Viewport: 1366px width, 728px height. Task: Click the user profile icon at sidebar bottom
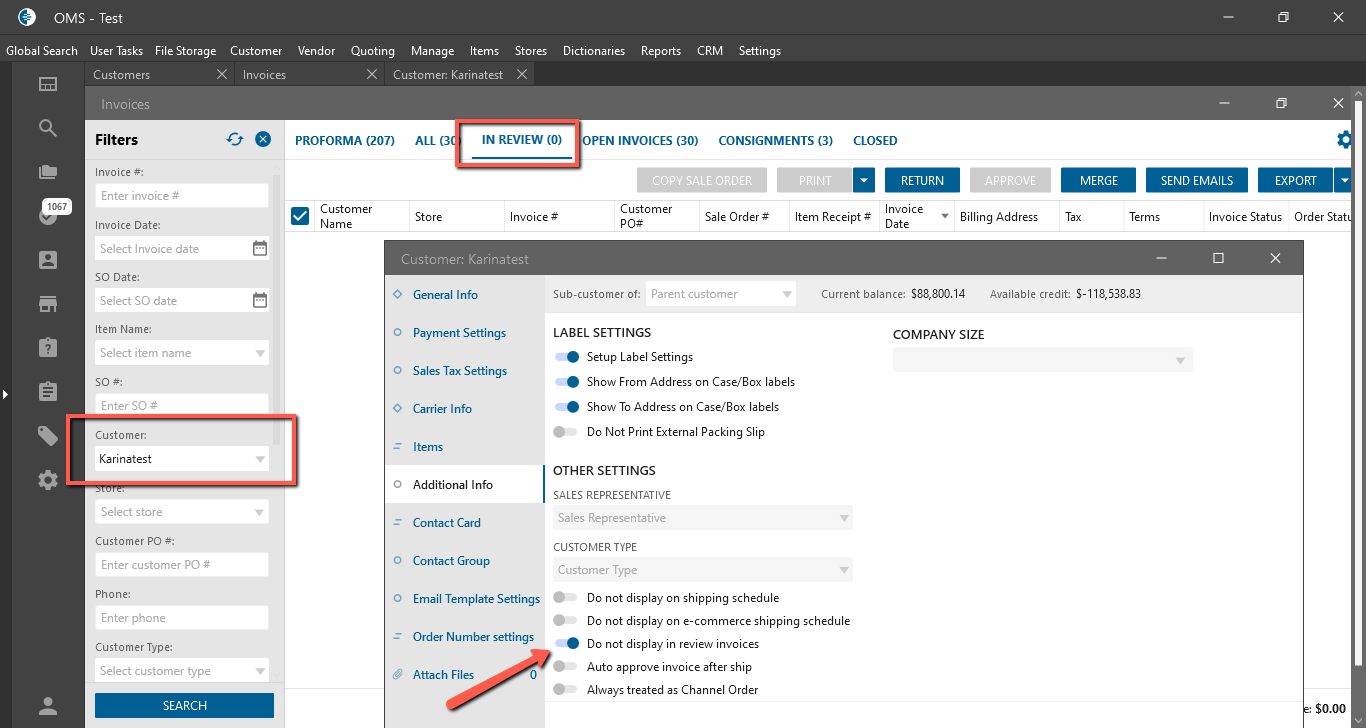coord(48,706)
